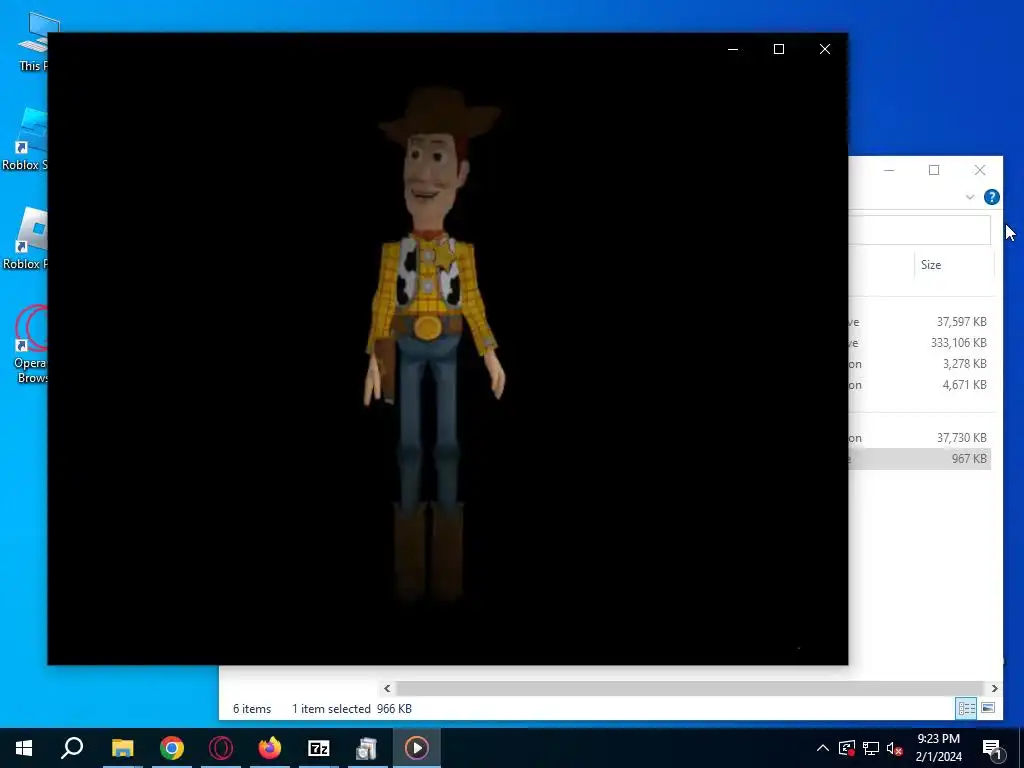Maximize the File Explorer window

(x=934, y=170)
